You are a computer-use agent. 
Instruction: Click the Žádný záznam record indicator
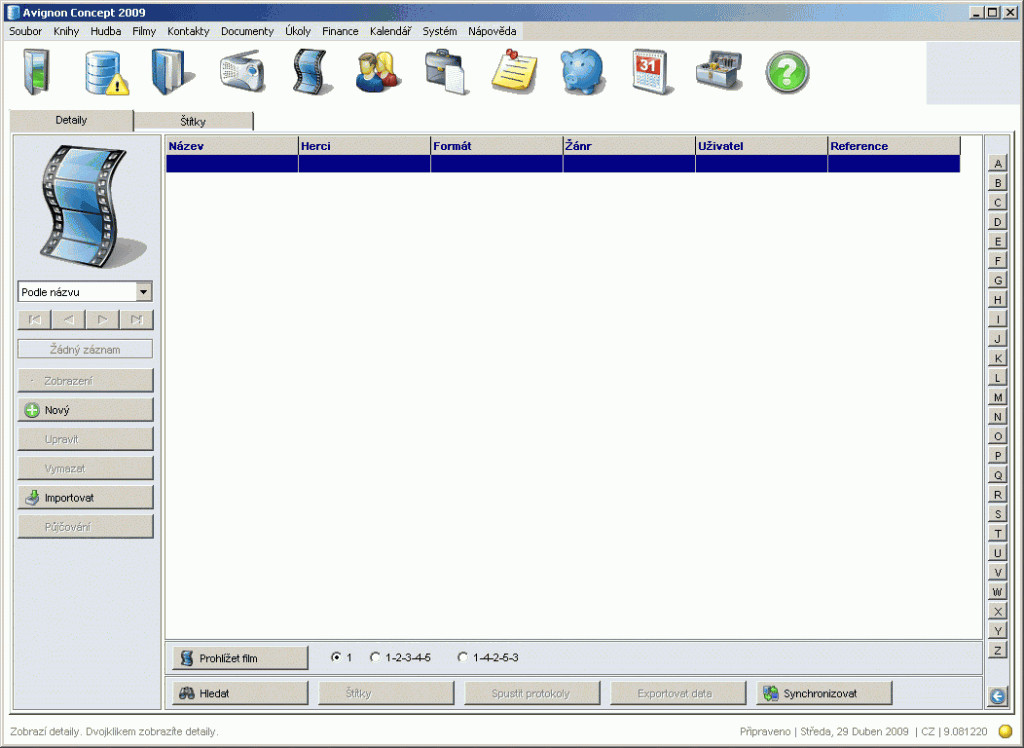[86, 350]
